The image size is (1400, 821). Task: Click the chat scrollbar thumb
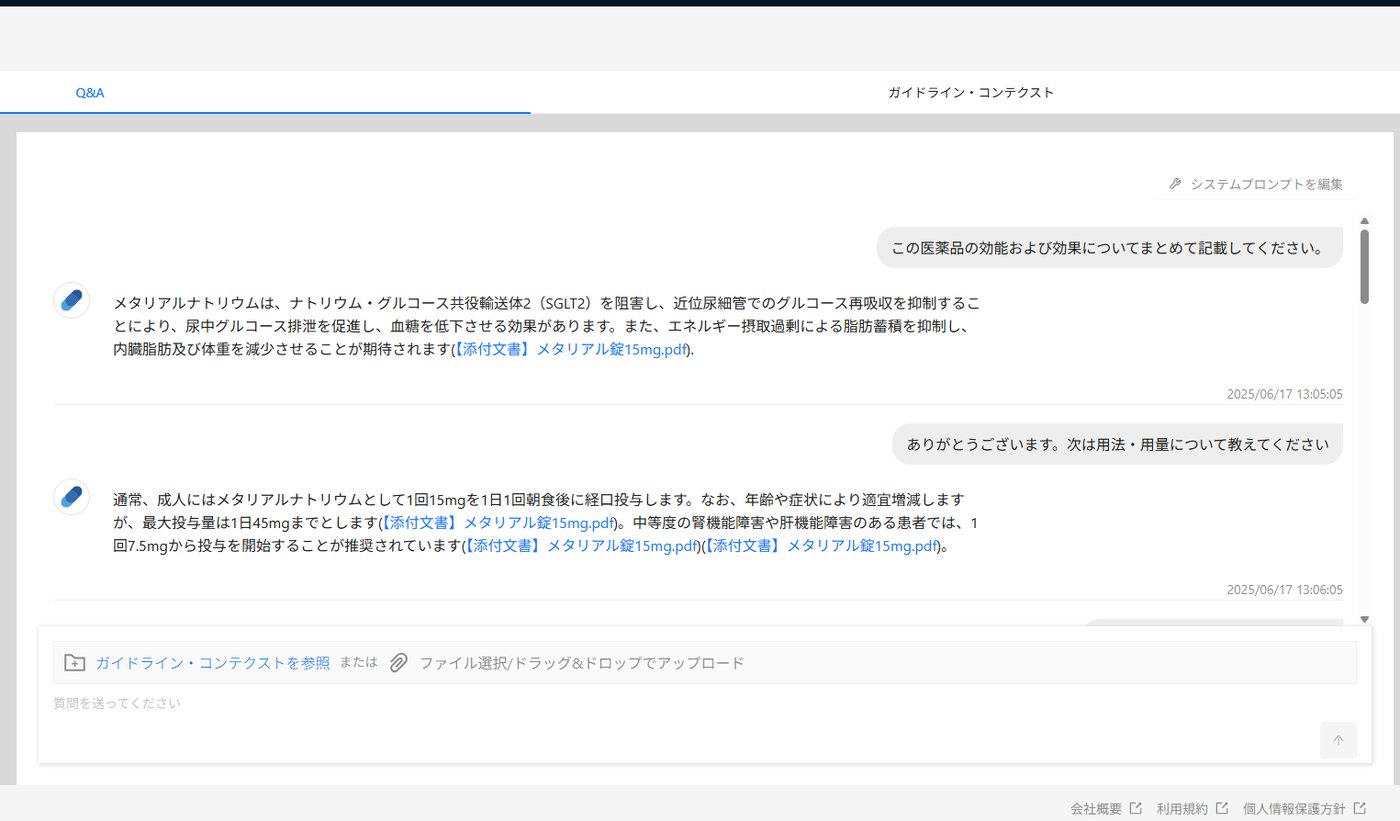[x=1364, y=266]
